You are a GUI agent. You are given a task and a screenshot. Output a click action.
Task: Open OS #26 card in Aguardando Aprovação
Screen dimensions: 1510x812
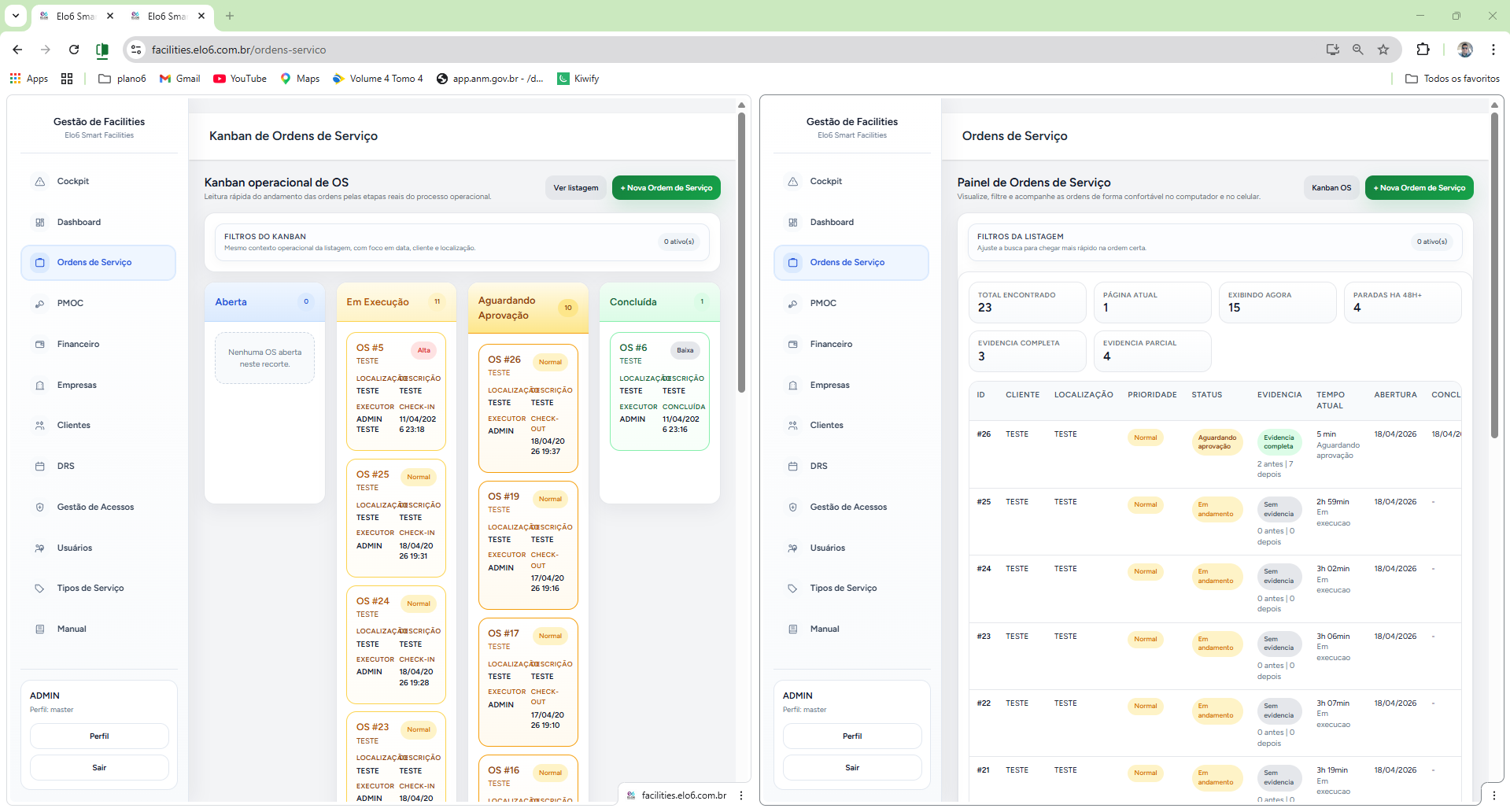pos(528,408)
